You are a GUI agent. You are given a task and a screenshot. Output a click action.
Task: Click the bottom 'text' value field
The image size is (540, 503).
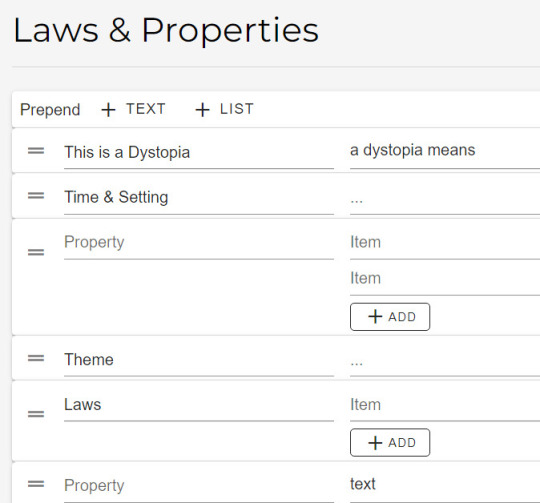click(445, 485)
